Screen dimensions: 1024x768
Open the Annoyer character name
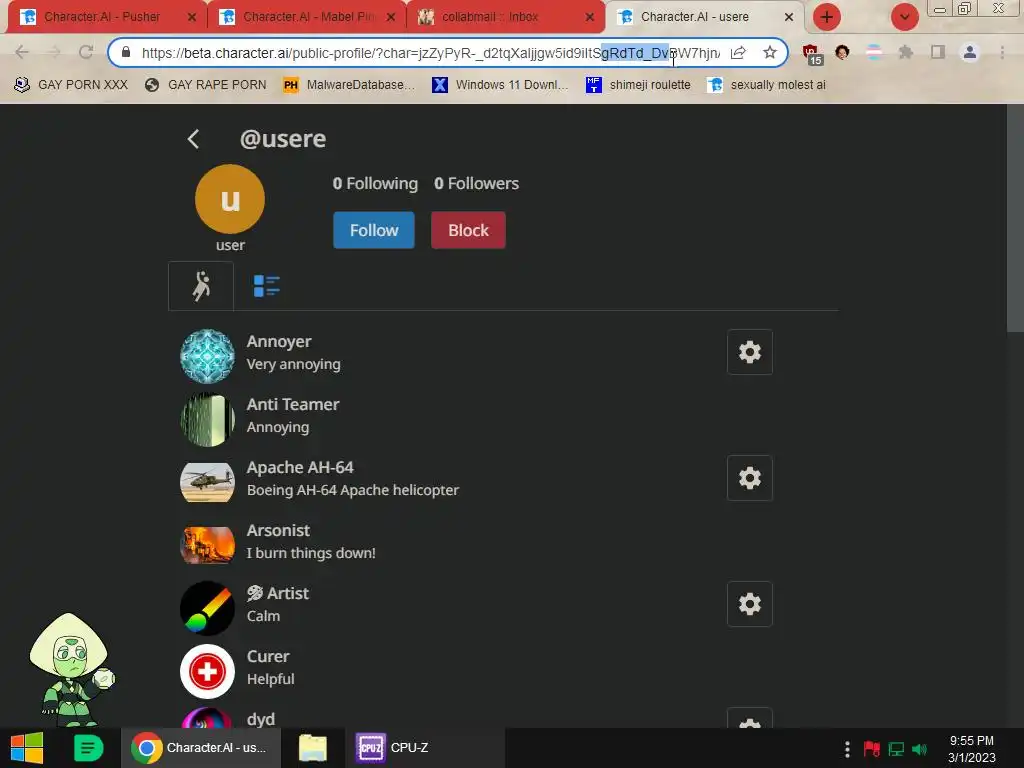coord(279,342)
